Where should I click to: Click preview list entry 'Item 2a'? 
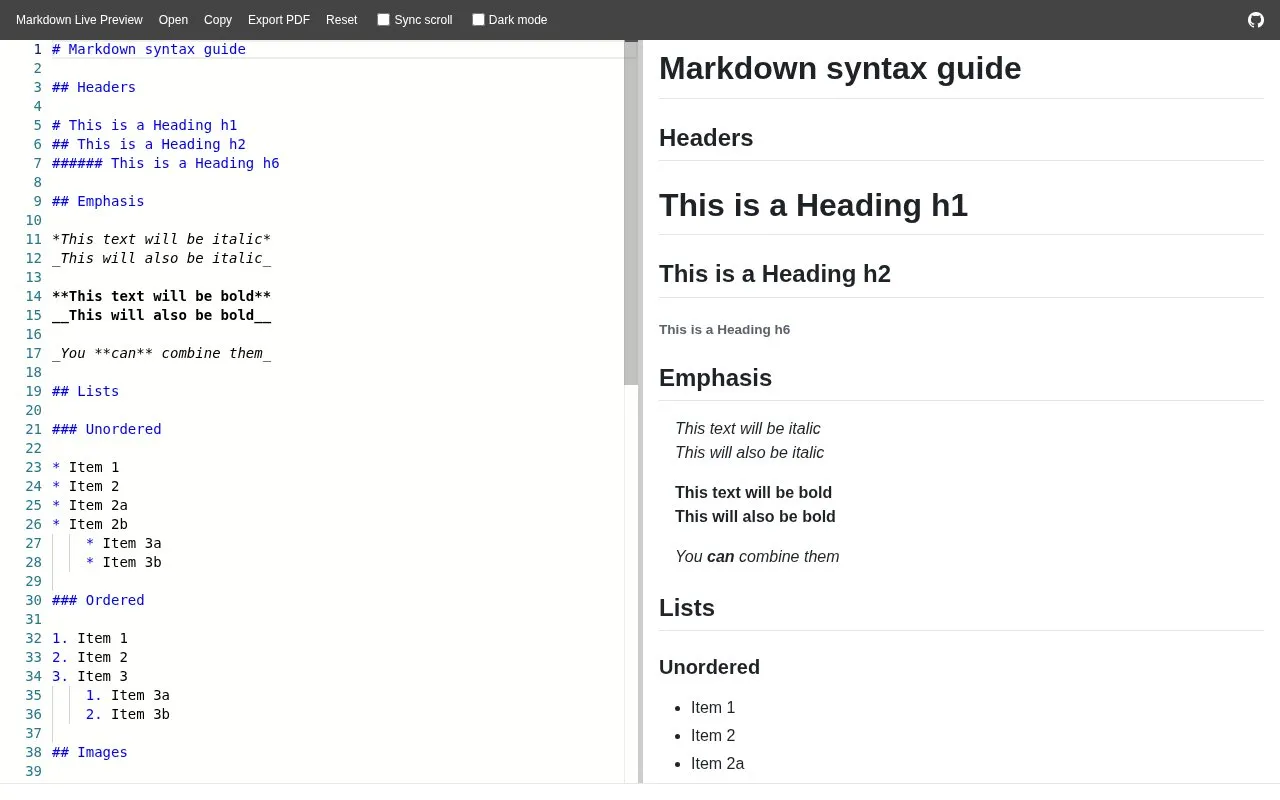click(x=717, y=764)
